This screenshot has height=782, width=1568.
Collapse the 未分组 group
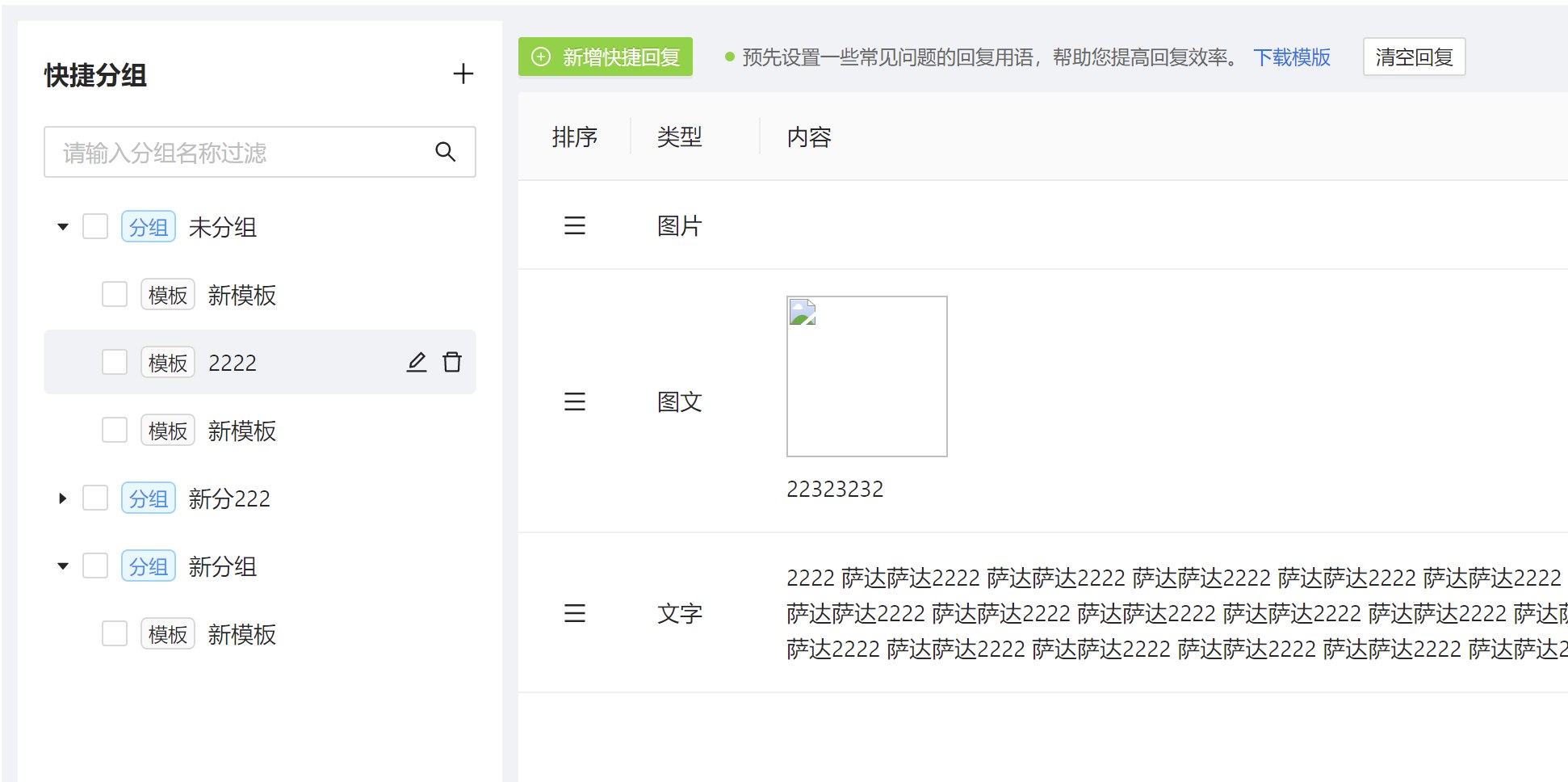click(63, 227)
